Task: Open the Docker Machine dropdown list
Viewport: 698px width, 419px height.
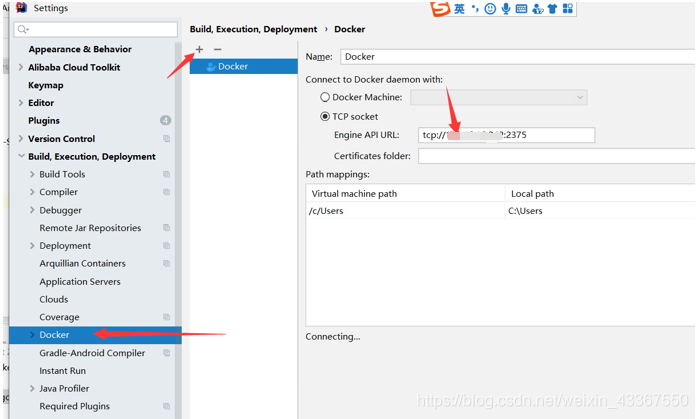Action: point(499,97)
